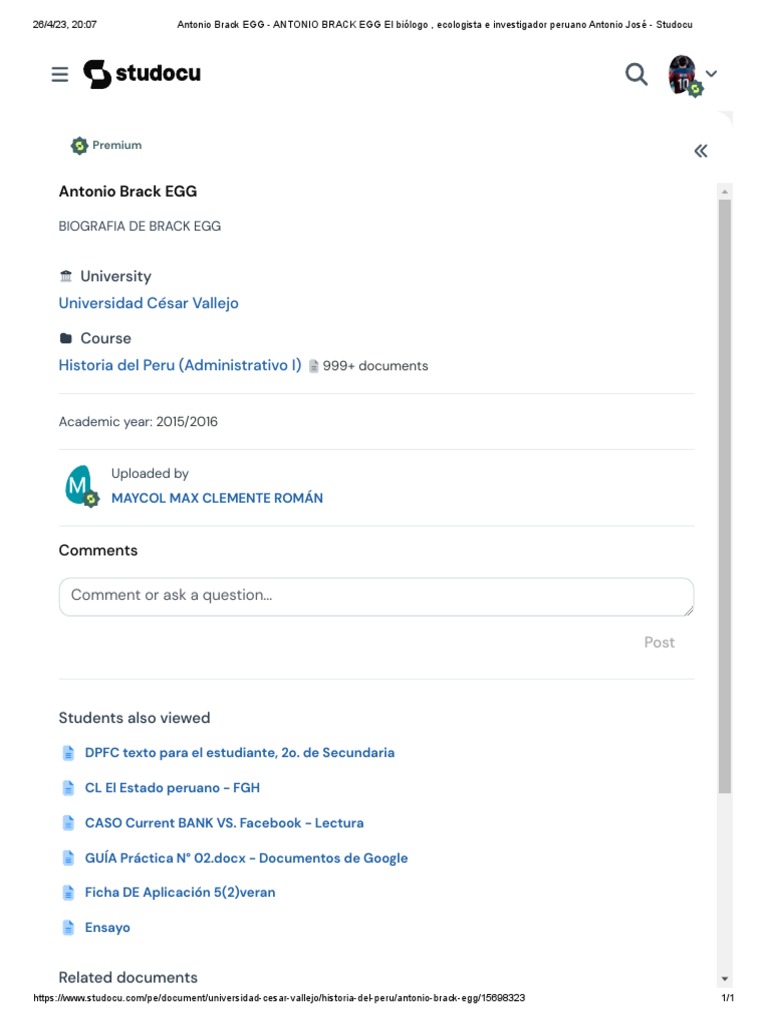The height and width of the screenshot is (1024, 768).
Task: Open Historia del Peru course link
Action: point(180,365)
